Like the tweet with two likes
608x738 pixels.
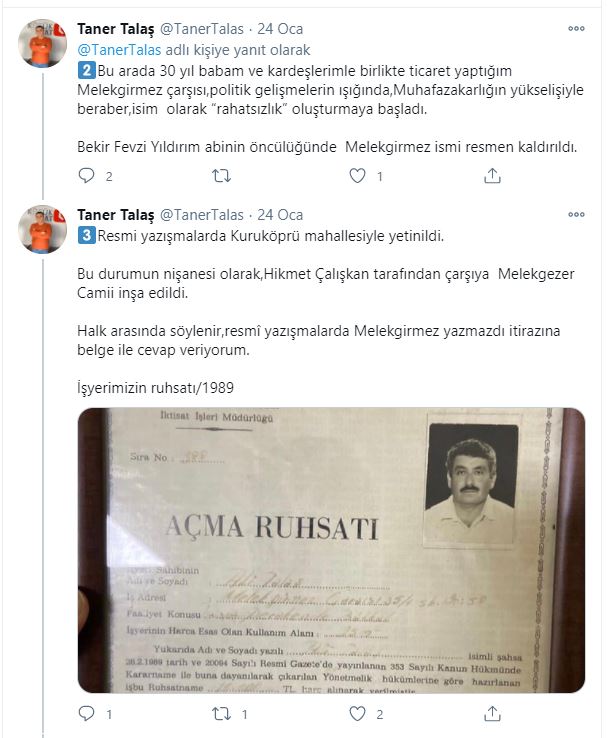pyautogui.click(x=358, y=714)
